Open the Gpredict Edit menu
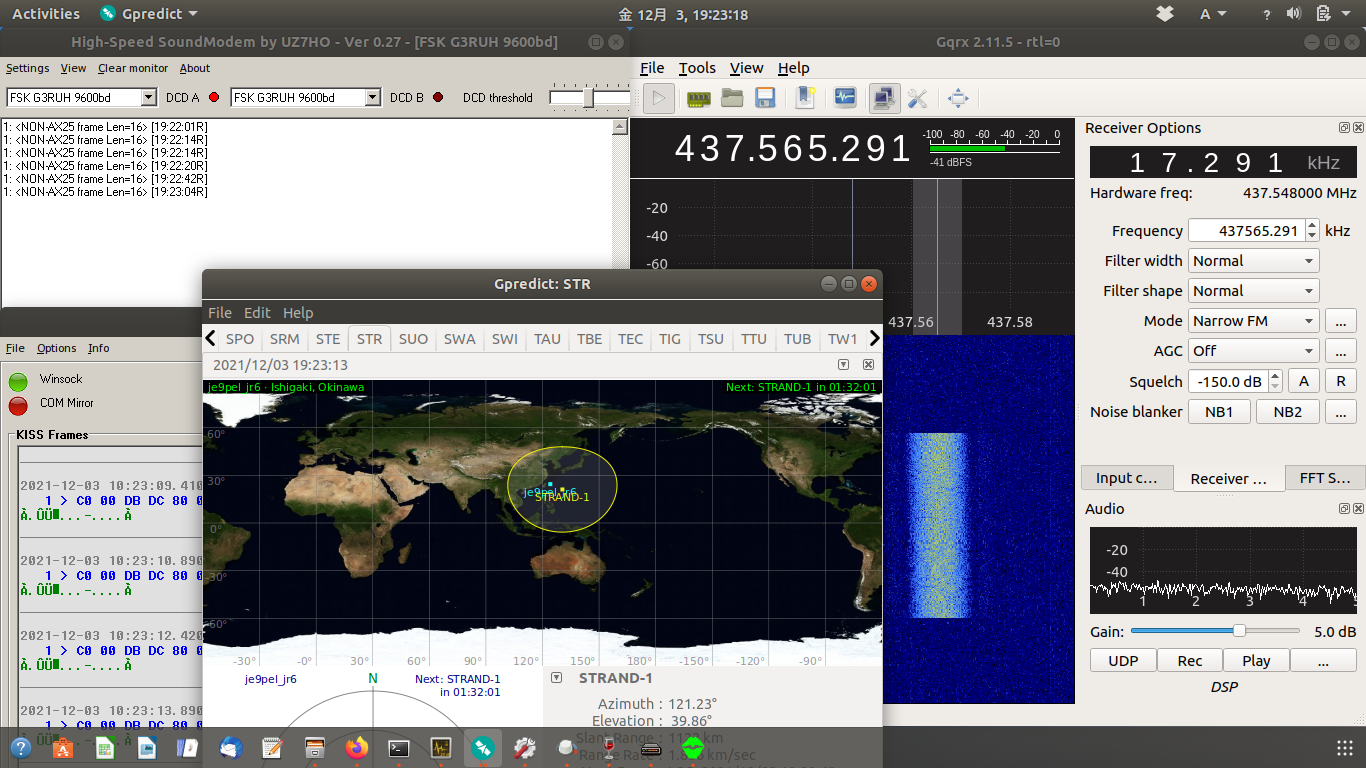This screenshot has width=1366, height=768. 257,313
